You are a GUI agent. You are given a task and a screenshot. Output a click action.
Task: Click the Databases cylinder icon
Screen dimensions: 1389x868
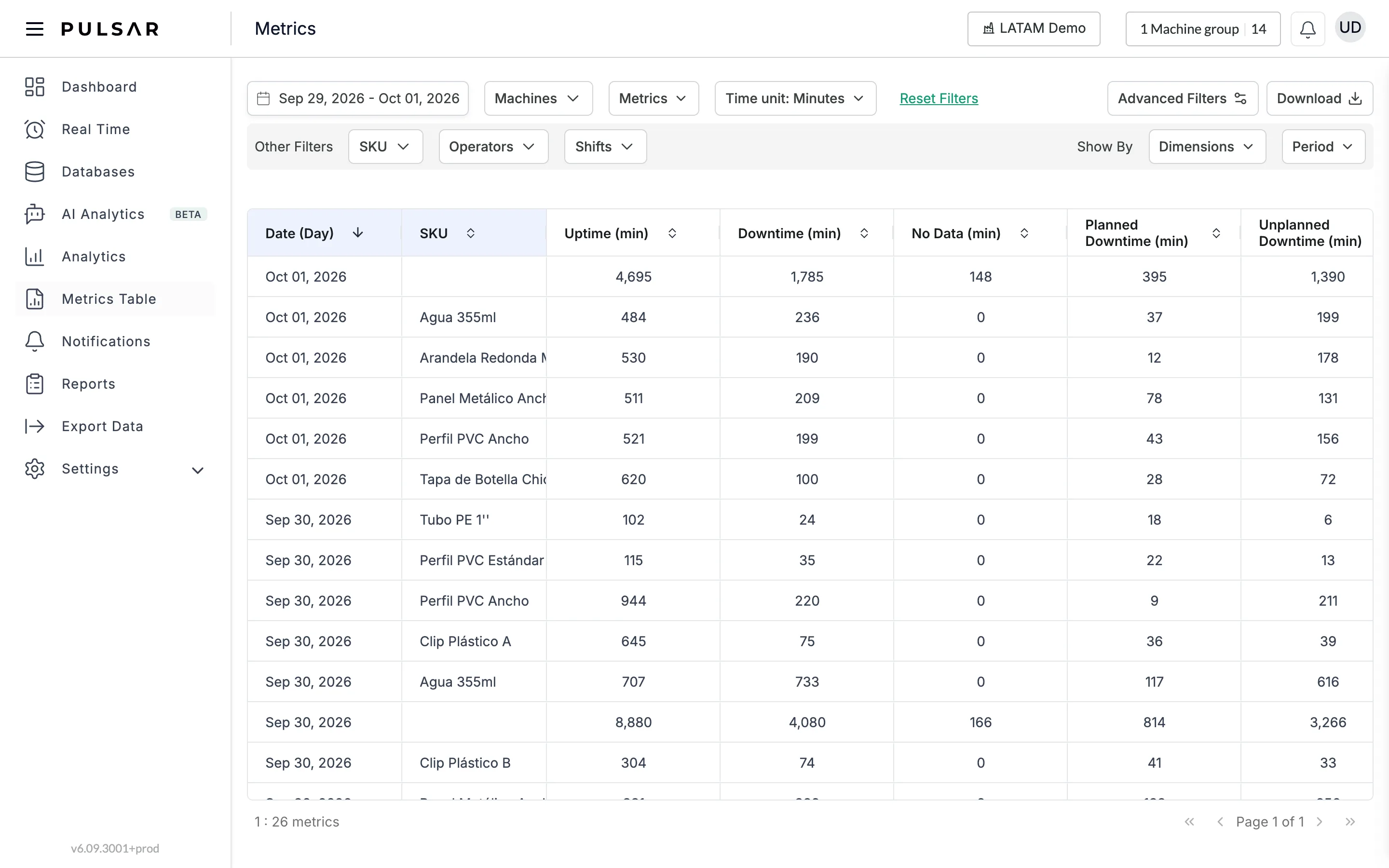click(34, 172)
